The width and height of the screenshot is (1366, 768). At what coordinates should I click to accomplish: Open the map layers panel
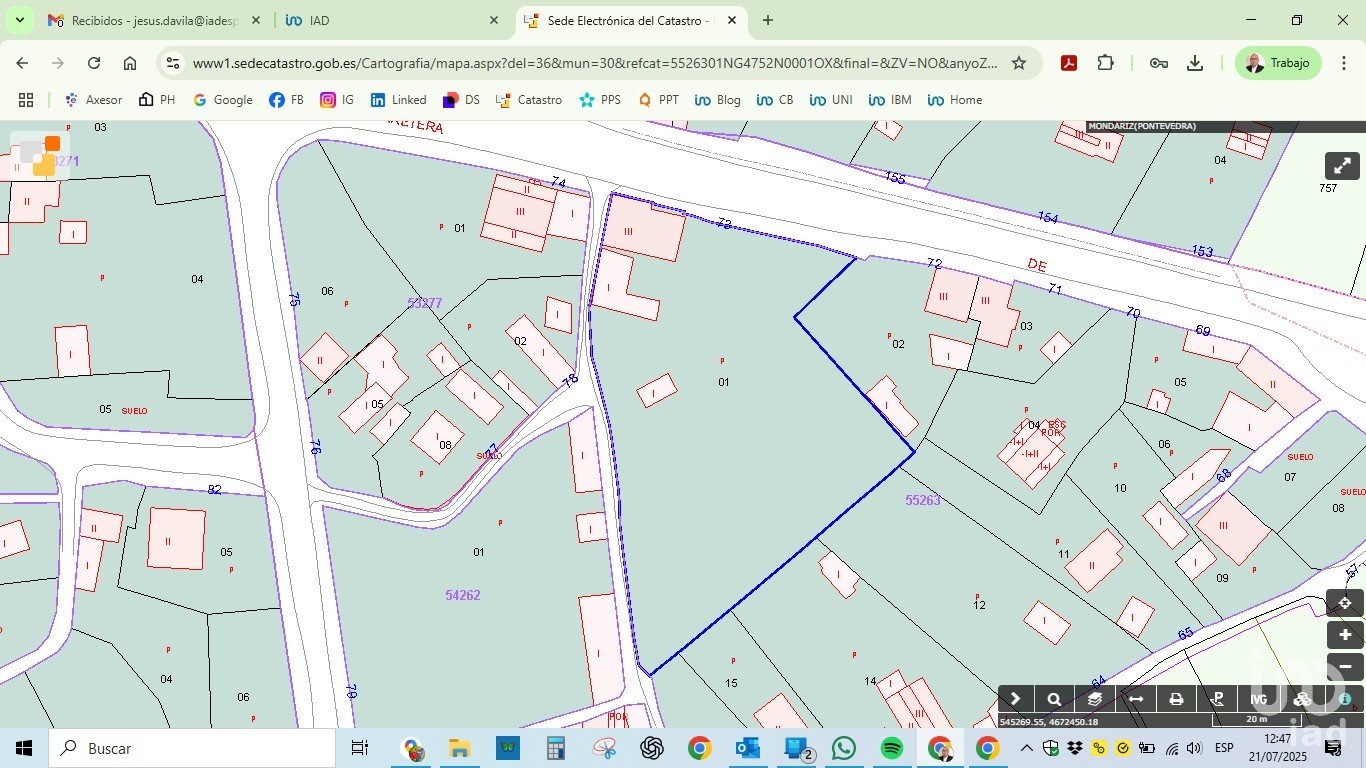pos(1095,699)
